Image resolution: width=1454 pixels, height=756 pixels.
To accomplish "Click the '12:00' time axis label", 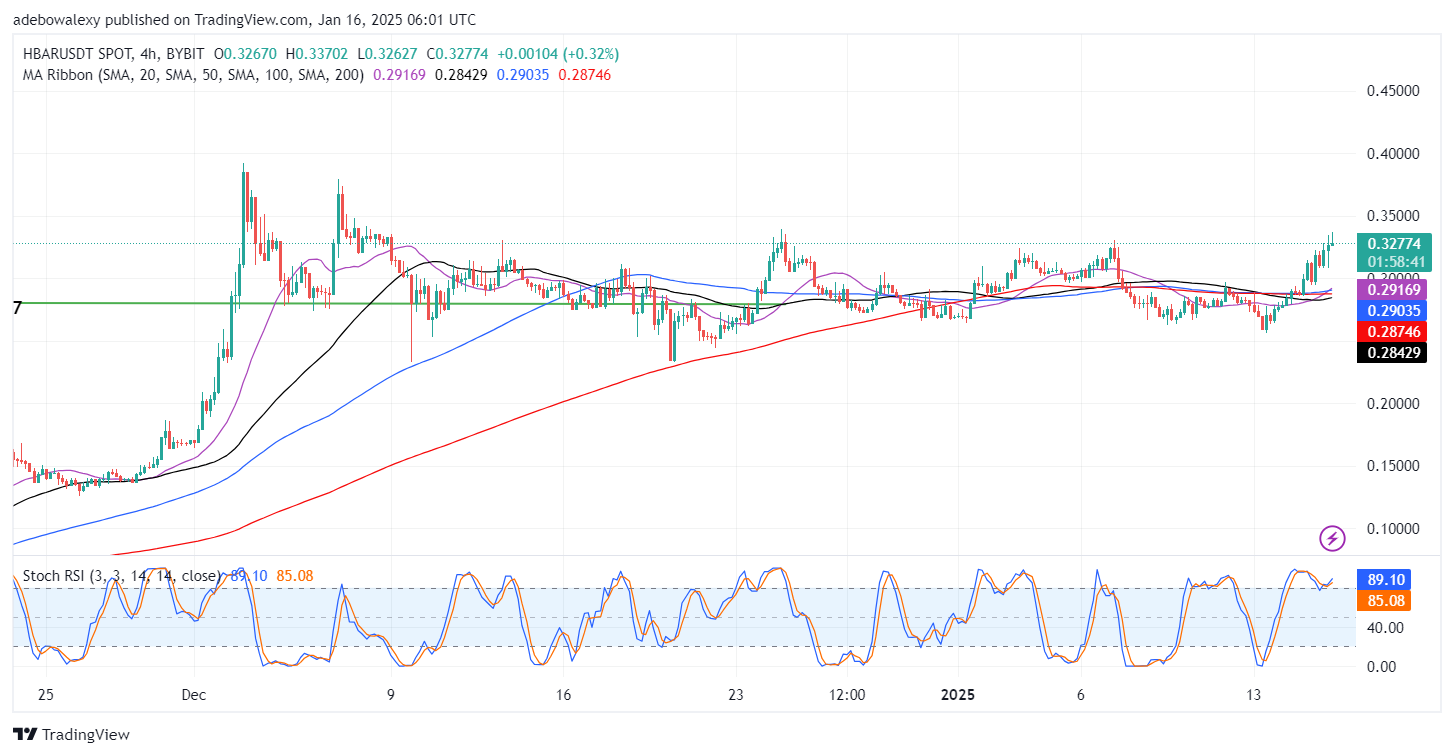I will 847,695.
